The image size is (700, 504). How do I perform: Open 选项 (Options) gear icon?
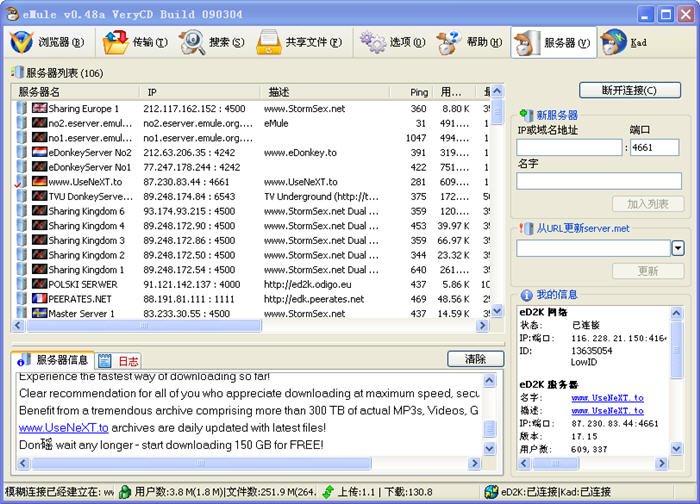373,42
